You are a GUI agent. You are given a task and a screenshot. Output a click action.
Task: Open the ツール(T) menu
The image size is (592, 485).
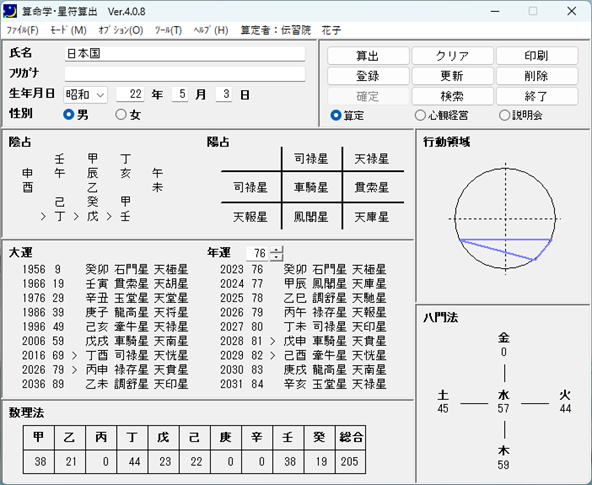[x=168, y=30]
